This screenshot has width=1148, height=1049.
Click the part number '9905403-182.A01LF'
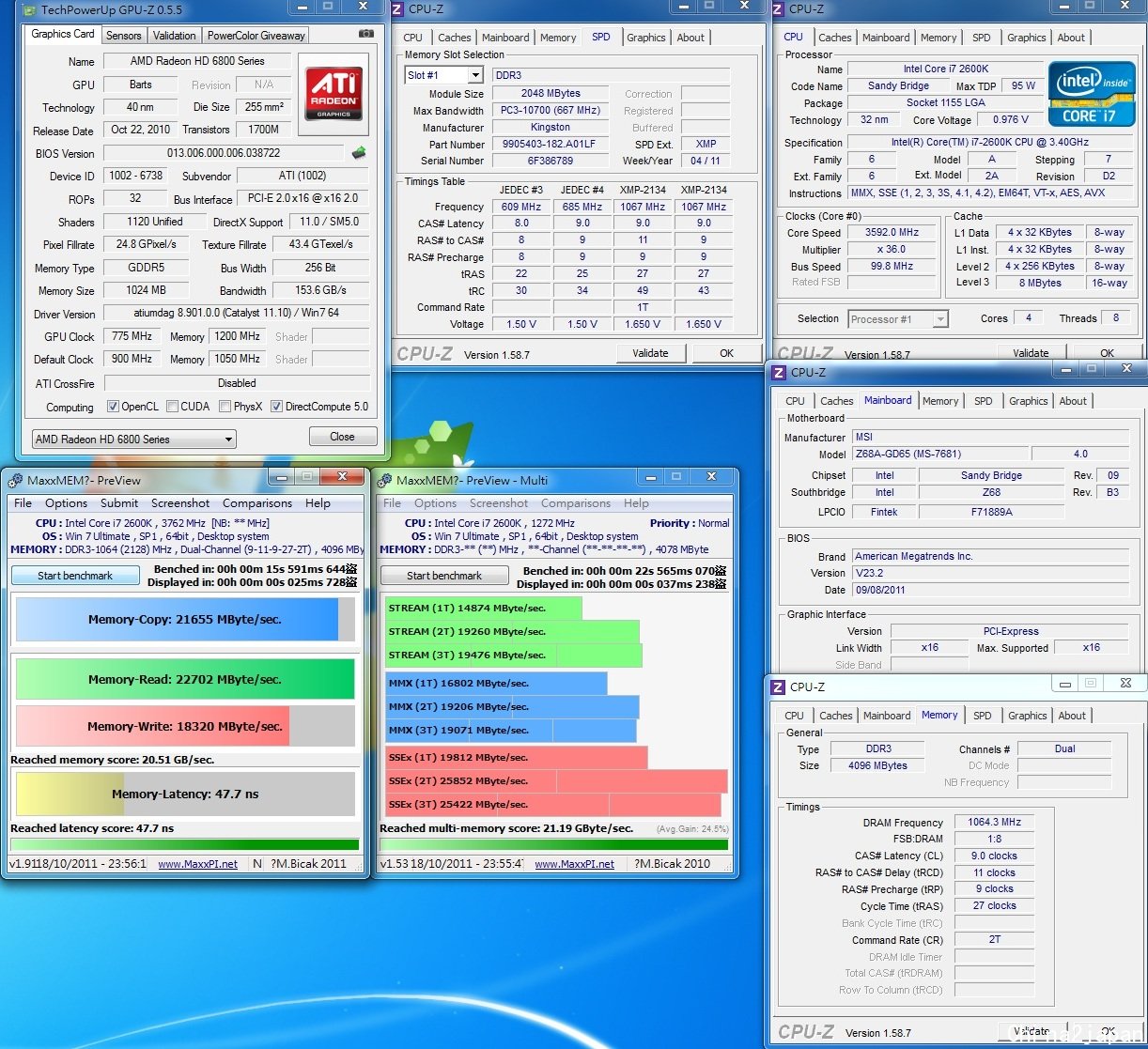pos(550,145)
